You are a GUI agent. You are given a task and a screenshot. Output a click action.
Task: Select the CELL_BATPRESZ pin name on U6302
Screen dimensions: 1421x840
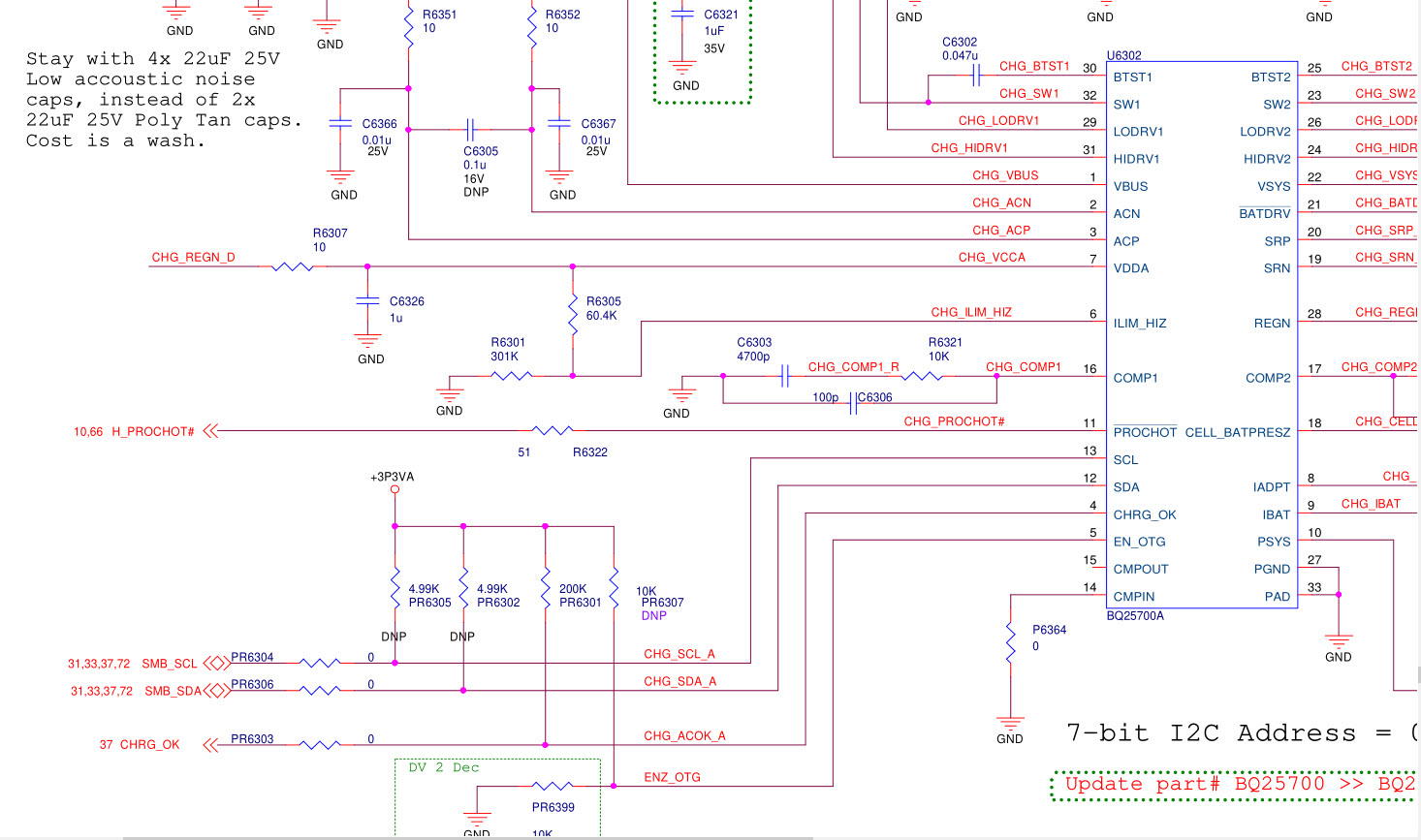pos(1238,433)
